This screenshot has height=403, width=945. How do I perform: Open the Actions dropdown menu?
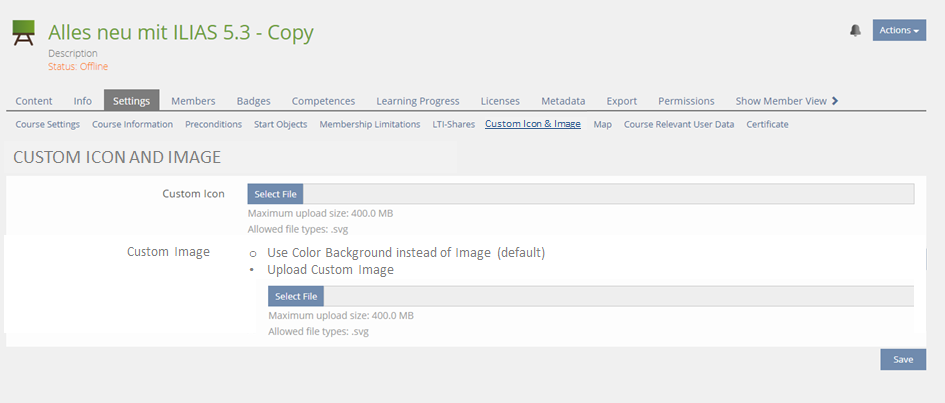[x=898, y=30]
